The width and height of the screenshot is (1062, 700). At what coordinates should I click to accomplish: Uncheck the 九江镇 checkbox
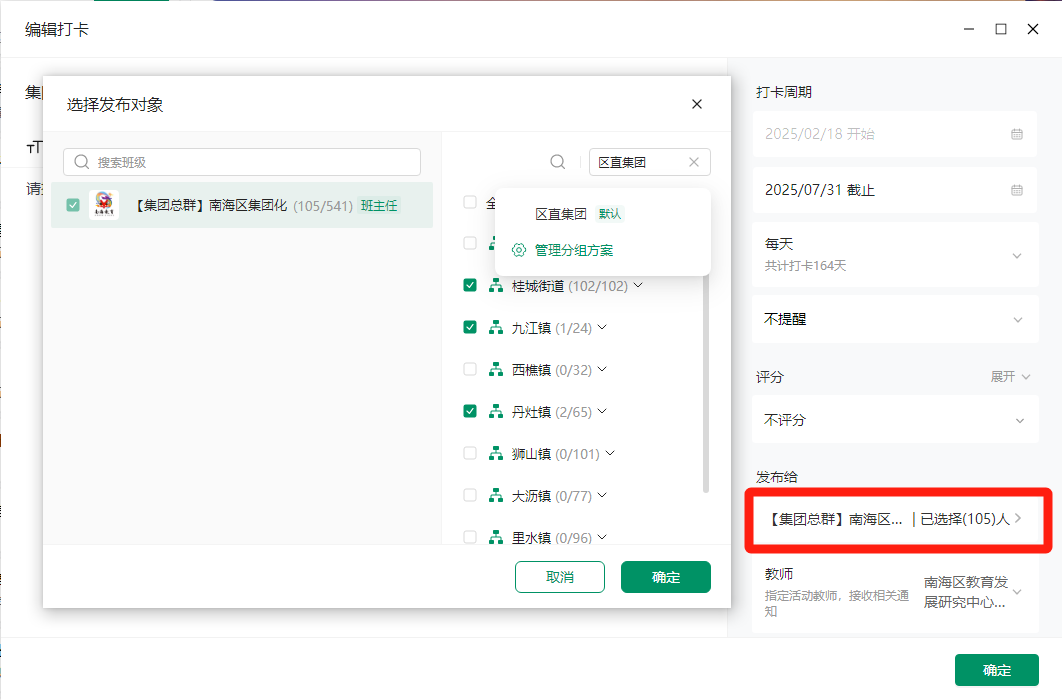tap(470, 327)
